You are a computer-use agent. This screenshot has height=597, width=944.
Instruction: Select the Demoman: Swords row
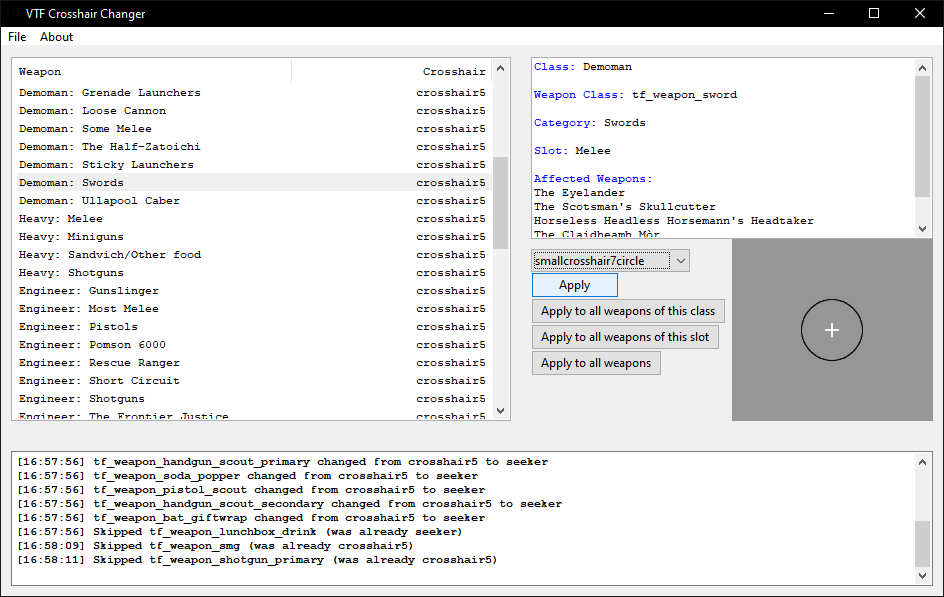[x=254, y=182]
